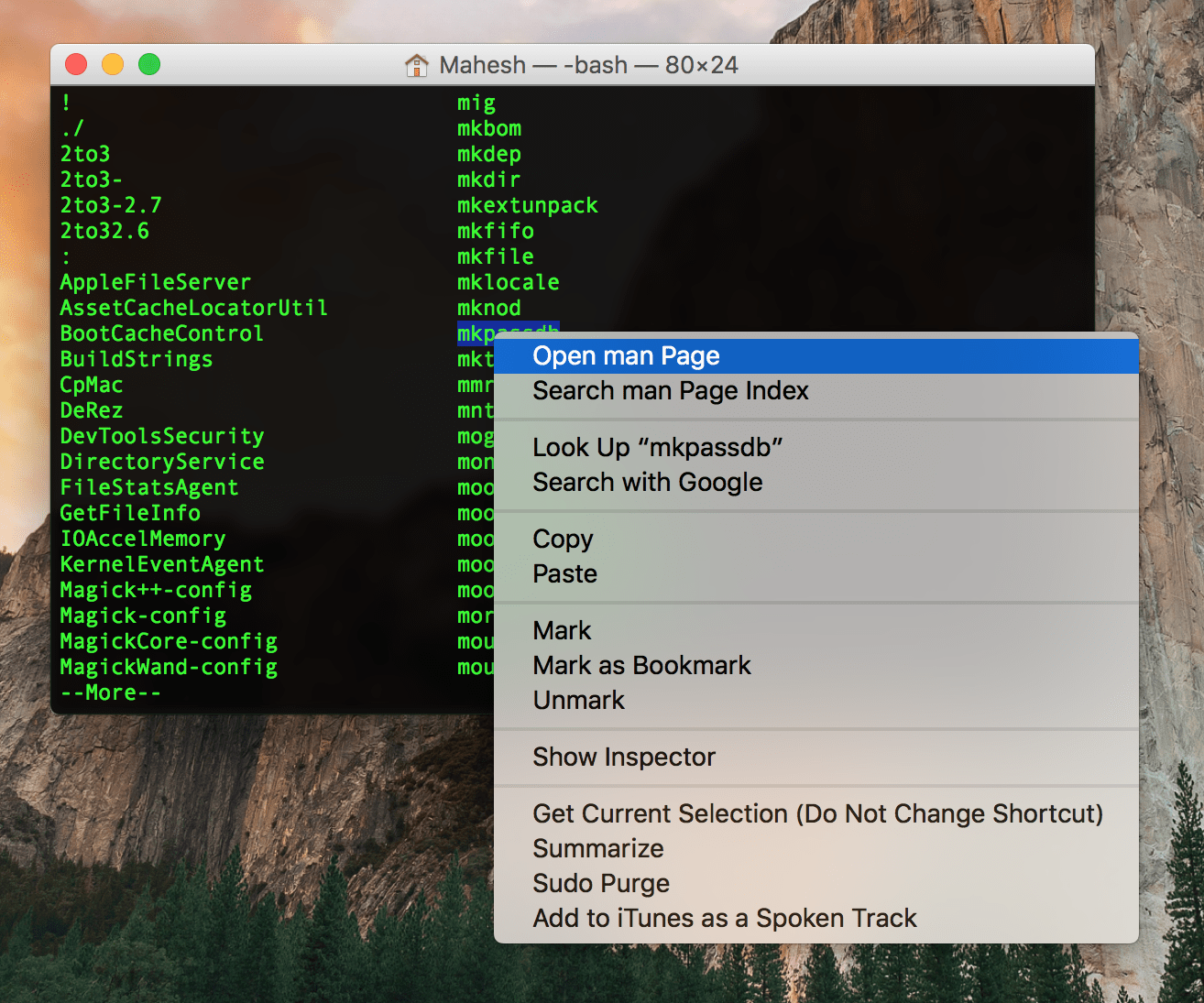Click the home folder icon in title bar

click(417, 64)
